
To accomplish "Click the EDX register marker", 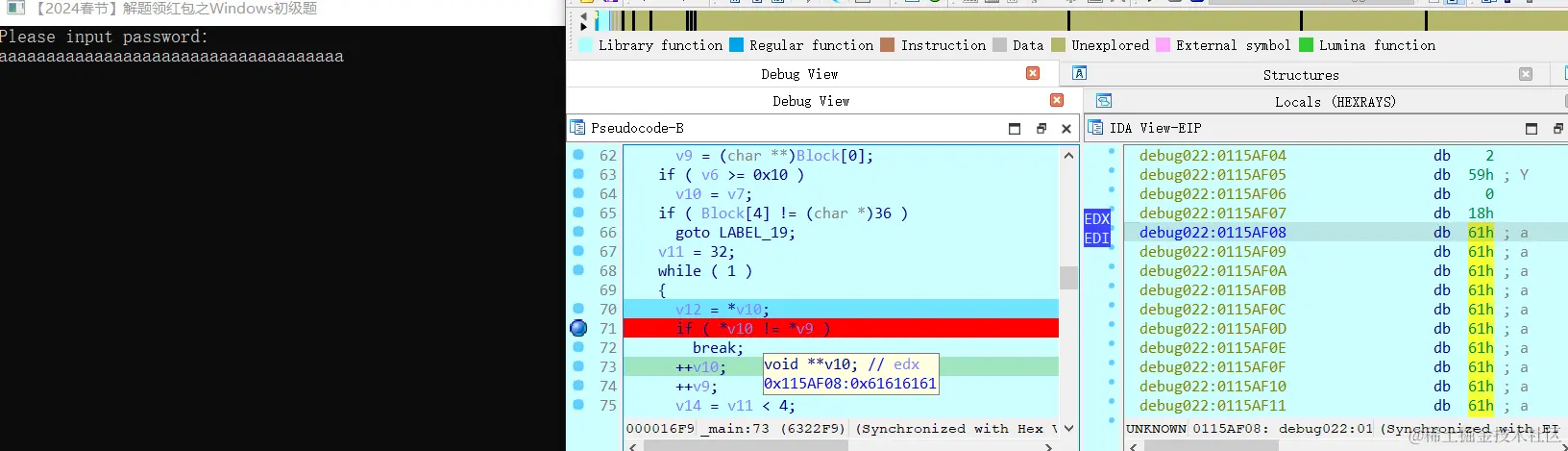I will (x=1097, y=218).
